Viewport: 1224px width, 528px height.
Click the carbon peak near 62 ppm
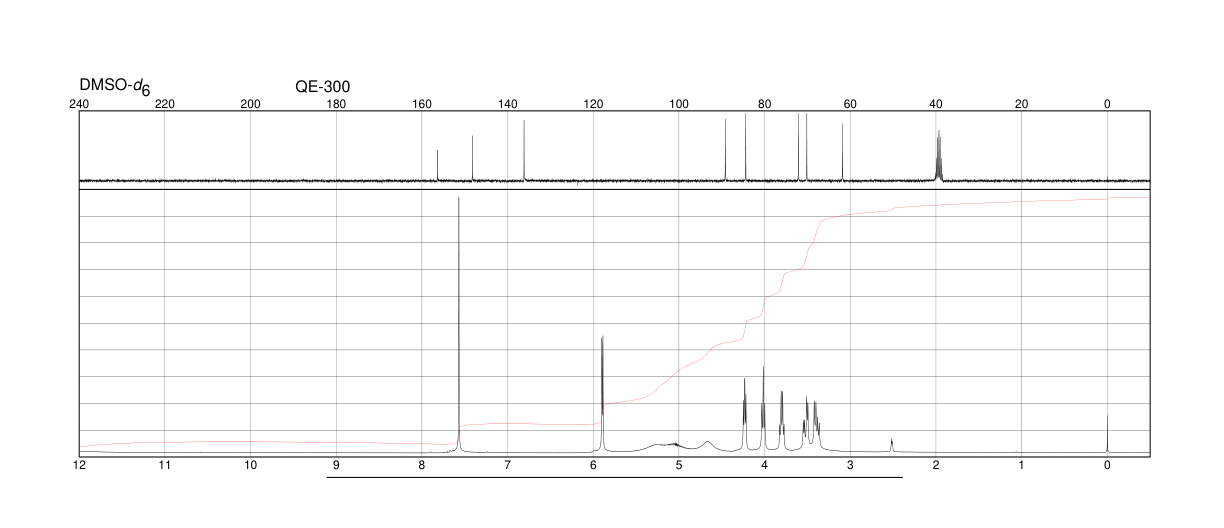point(843,152)
